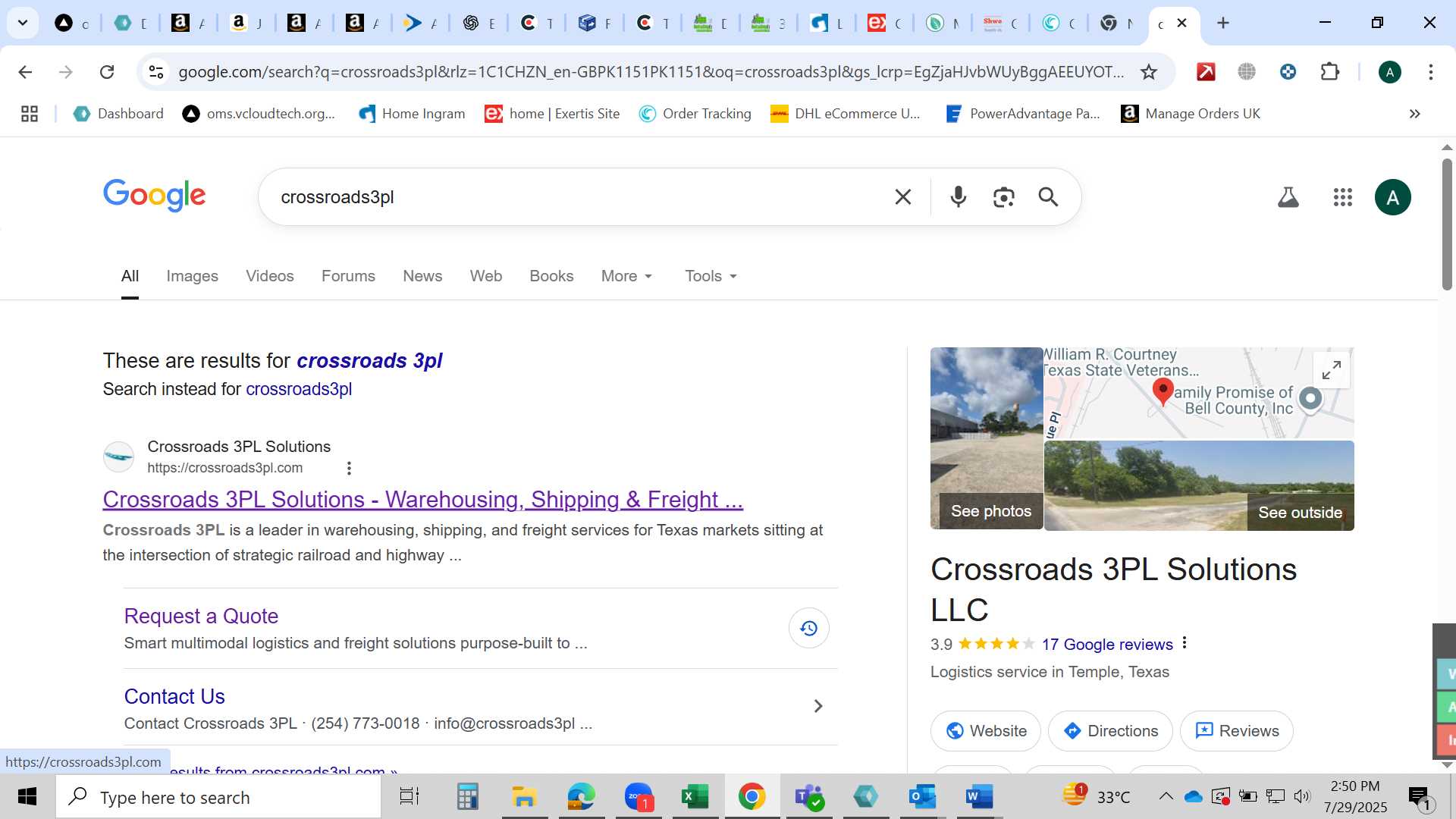Click the Directions button
The width and height of the screenshot is (1456, 819).
click(x=1110, y=731)
